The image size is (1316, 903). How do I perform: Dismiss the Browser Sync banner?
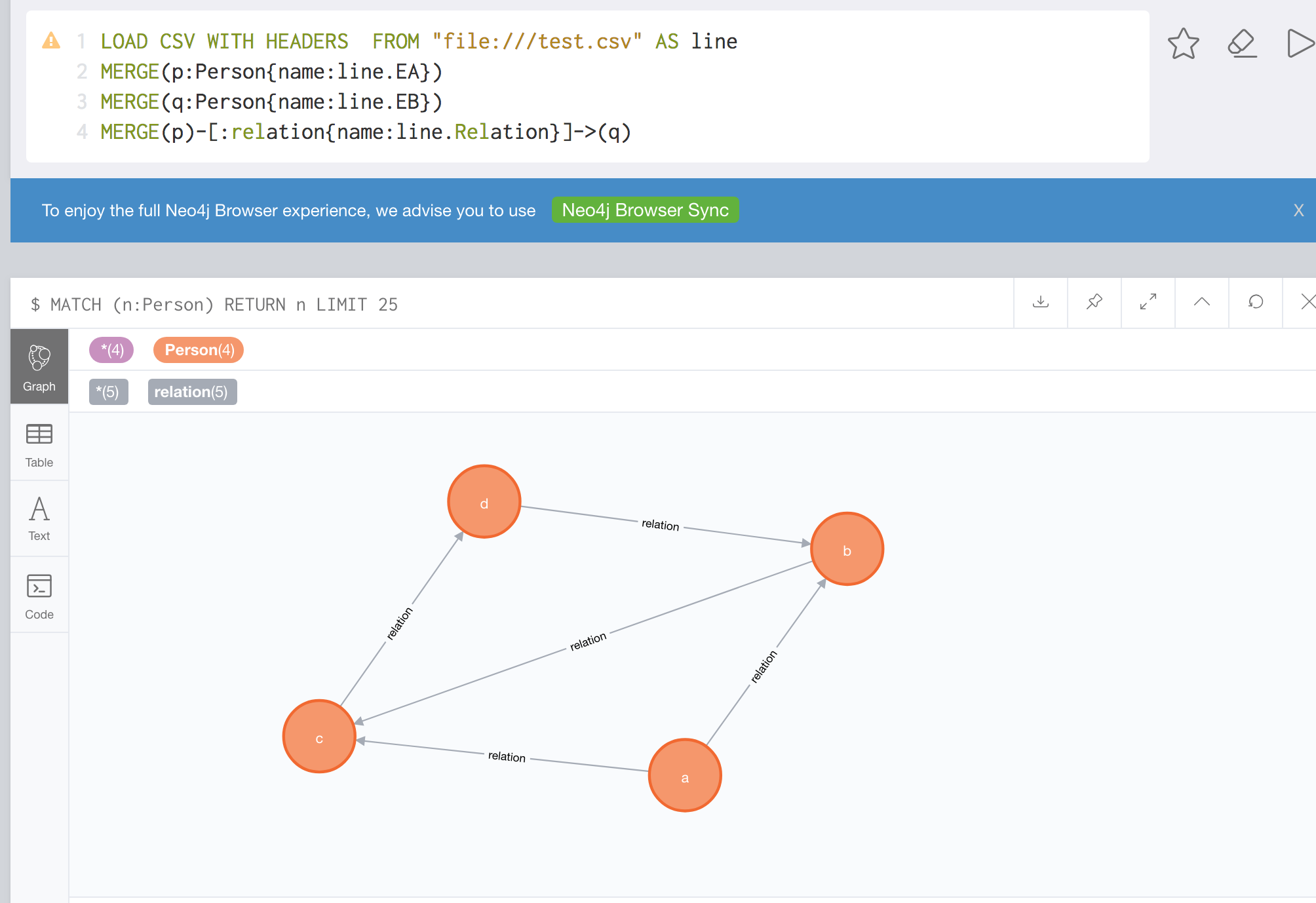(1298, 210)
